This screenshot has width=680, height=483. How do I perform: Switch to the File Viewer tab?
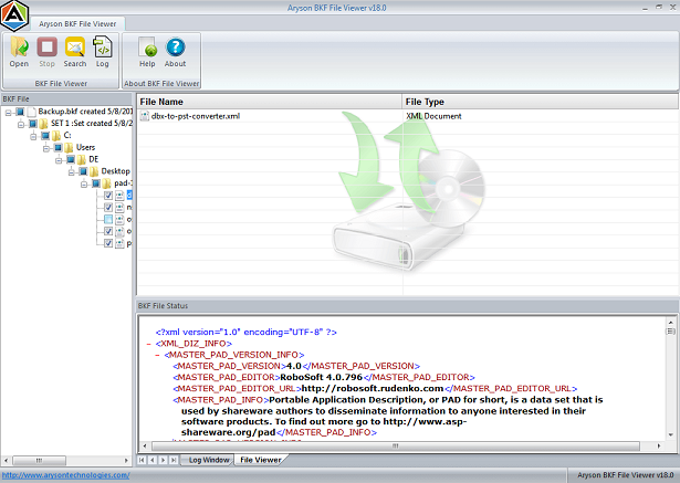pos(260,460)
